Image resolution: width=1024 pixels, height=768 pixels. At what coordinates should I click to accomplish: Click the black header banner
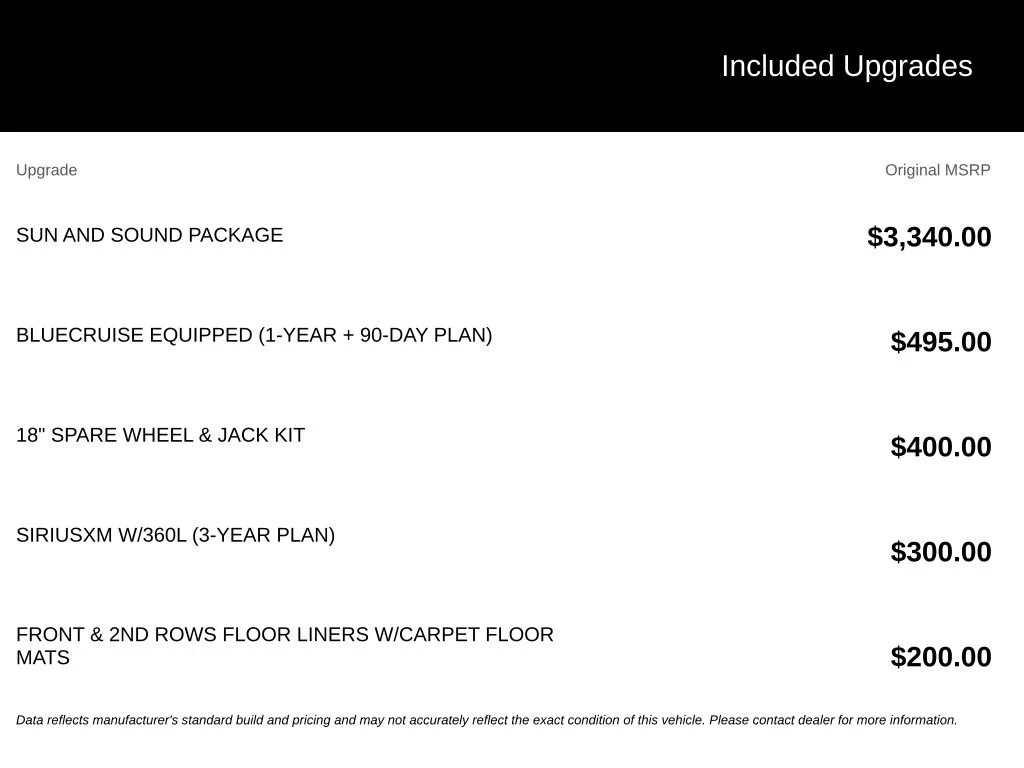pos(512,66)
